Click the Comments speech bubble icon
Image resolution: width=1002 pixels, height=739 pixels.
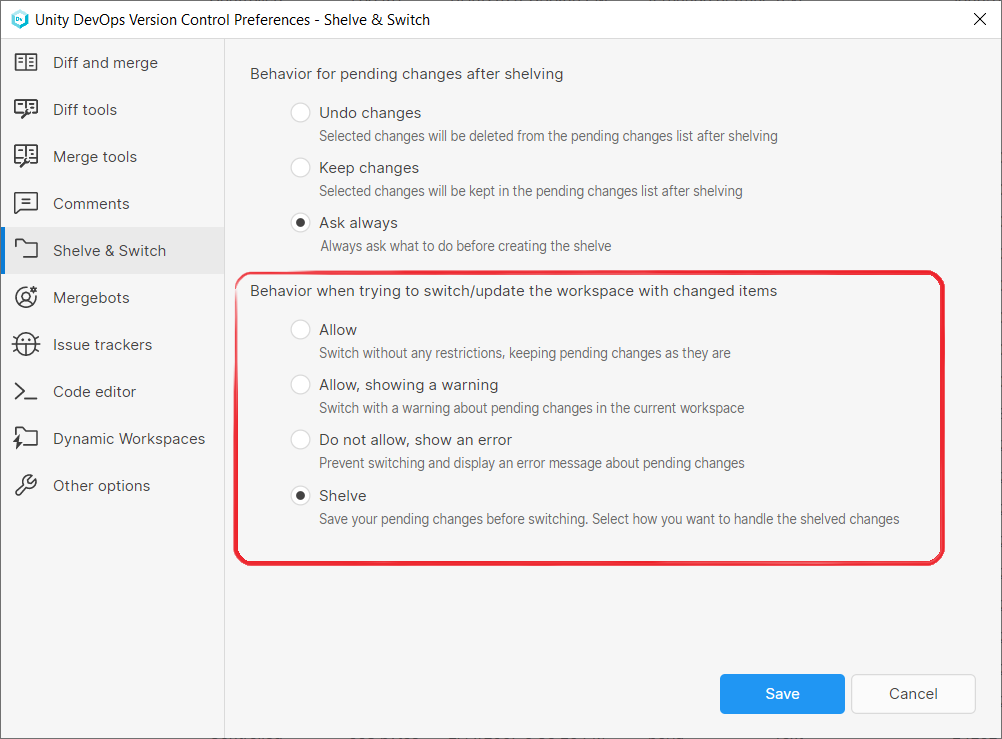pyautogui.click(x=26, y=204)
